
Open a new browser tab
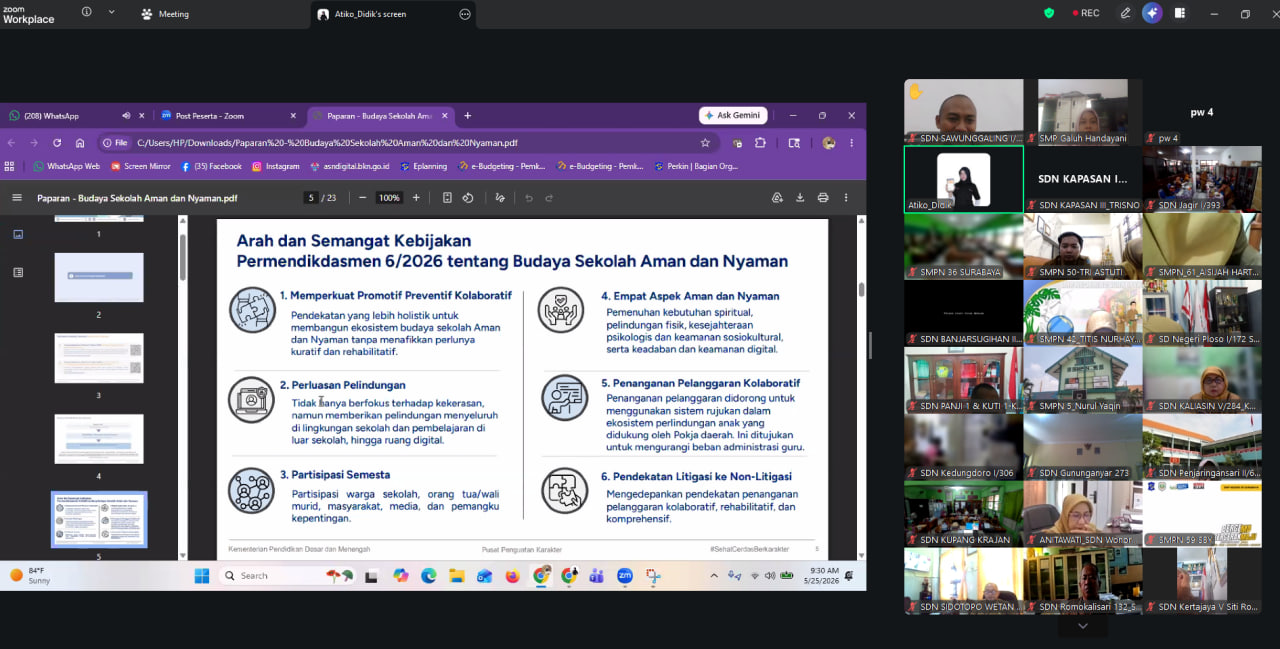[x=467, y=116]
